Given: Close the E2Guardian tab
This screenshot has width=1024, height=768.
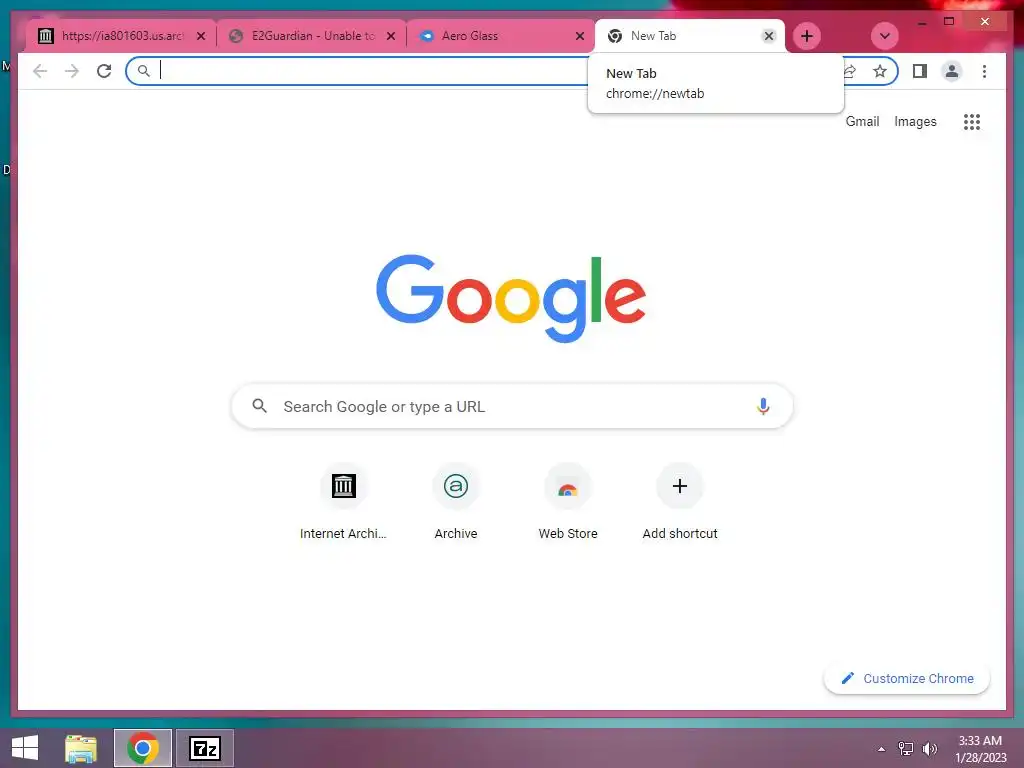Looking at the screenshot, I should (391, 36).
